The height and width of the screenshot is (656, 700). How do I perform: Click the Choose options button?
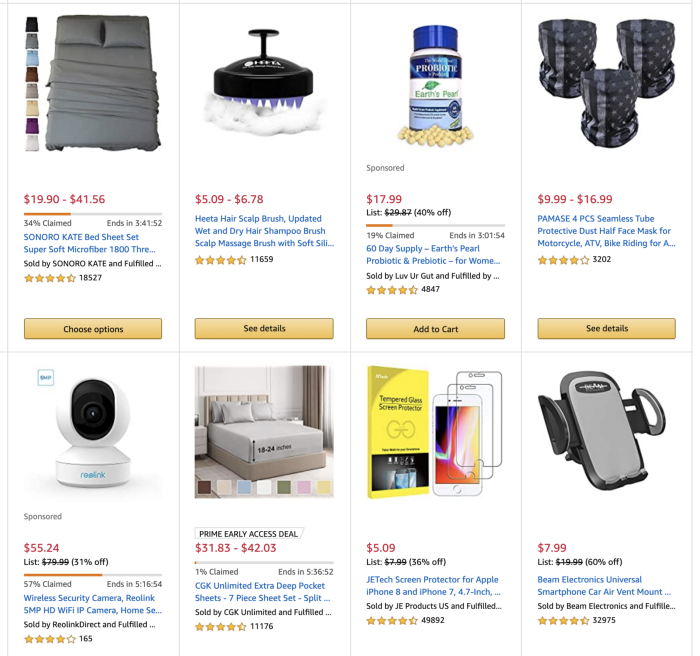point(93,329)
